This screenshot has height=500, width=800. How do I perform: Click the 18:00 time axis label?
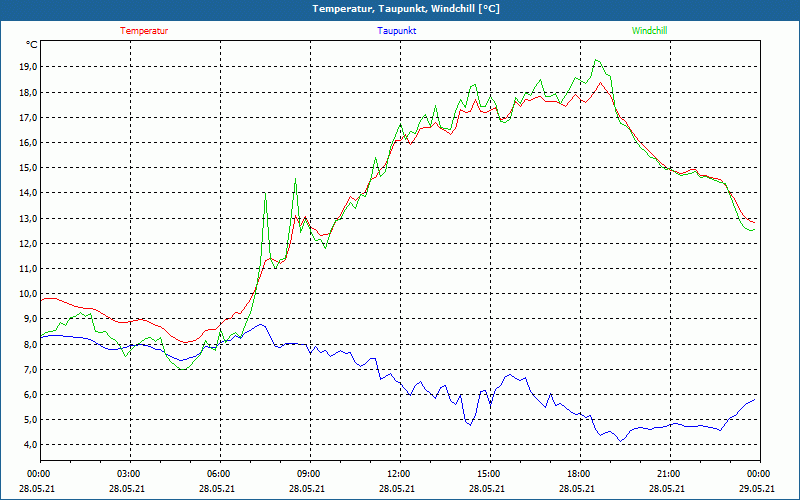click(x=580, y=474)
